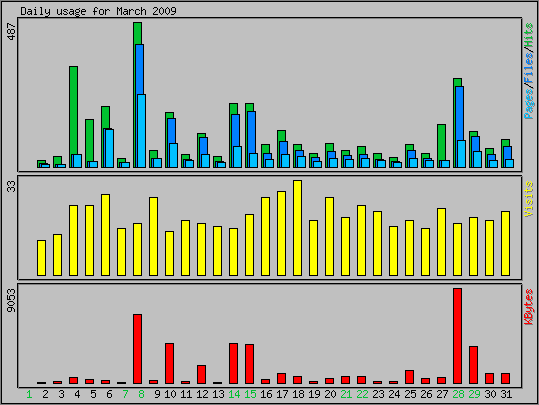Viewport: 539px width, 405px height.
Task: Click the yellow Visits bar for day 20
Action: tap(329, 237)
